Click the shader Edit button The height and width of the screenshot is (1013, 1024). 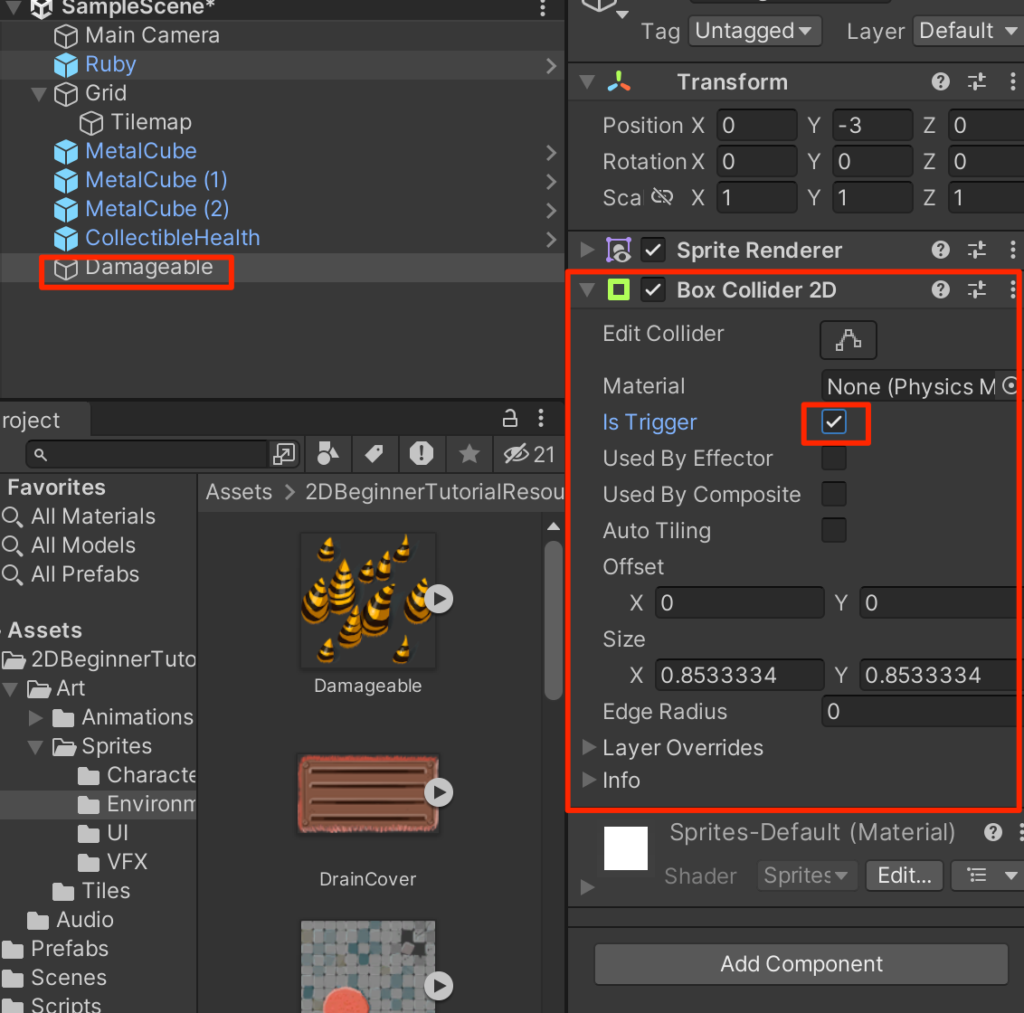pos(904,875)
